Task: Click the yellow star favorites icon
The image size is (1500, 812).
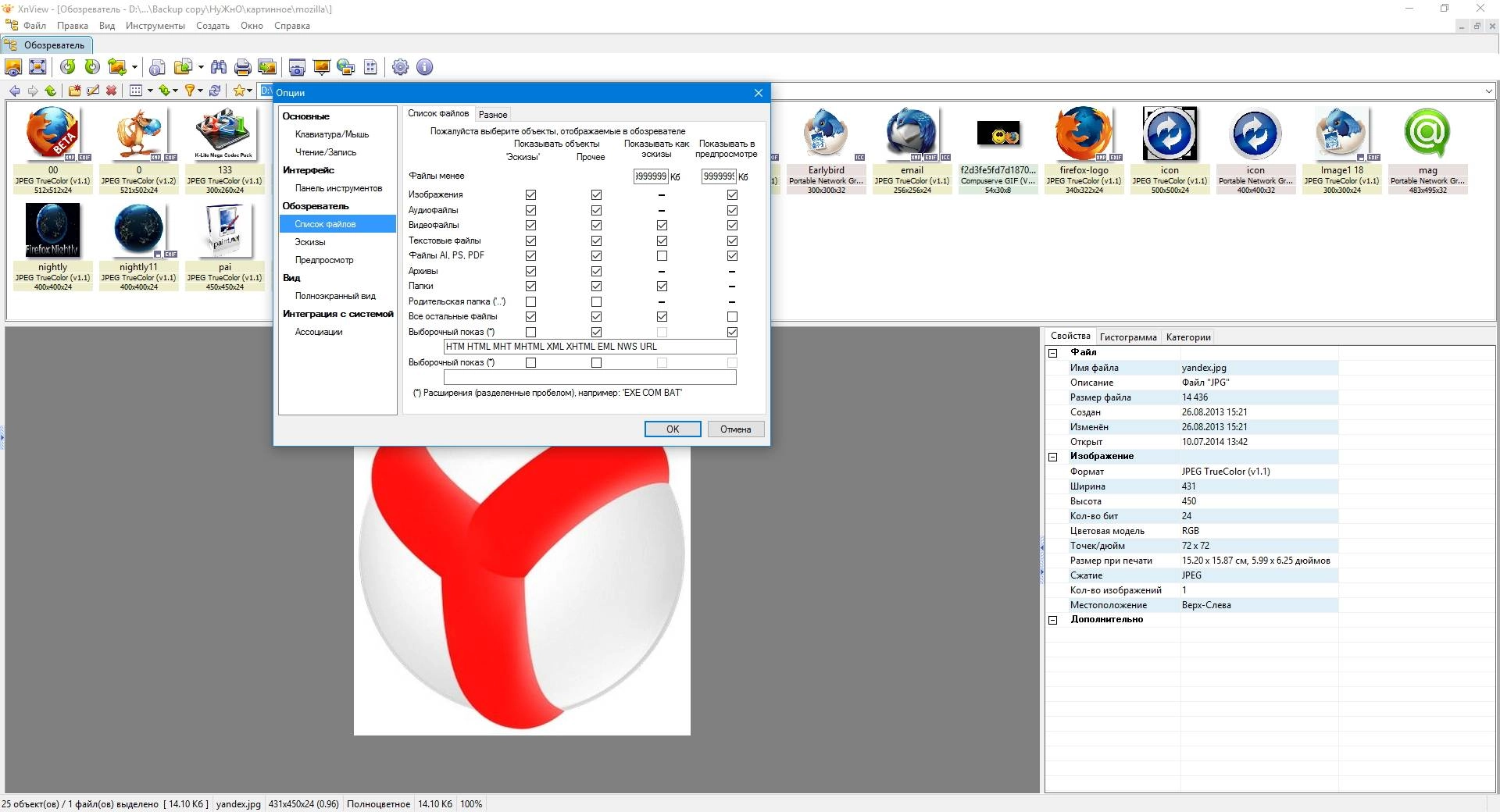Action: point(239,91)
